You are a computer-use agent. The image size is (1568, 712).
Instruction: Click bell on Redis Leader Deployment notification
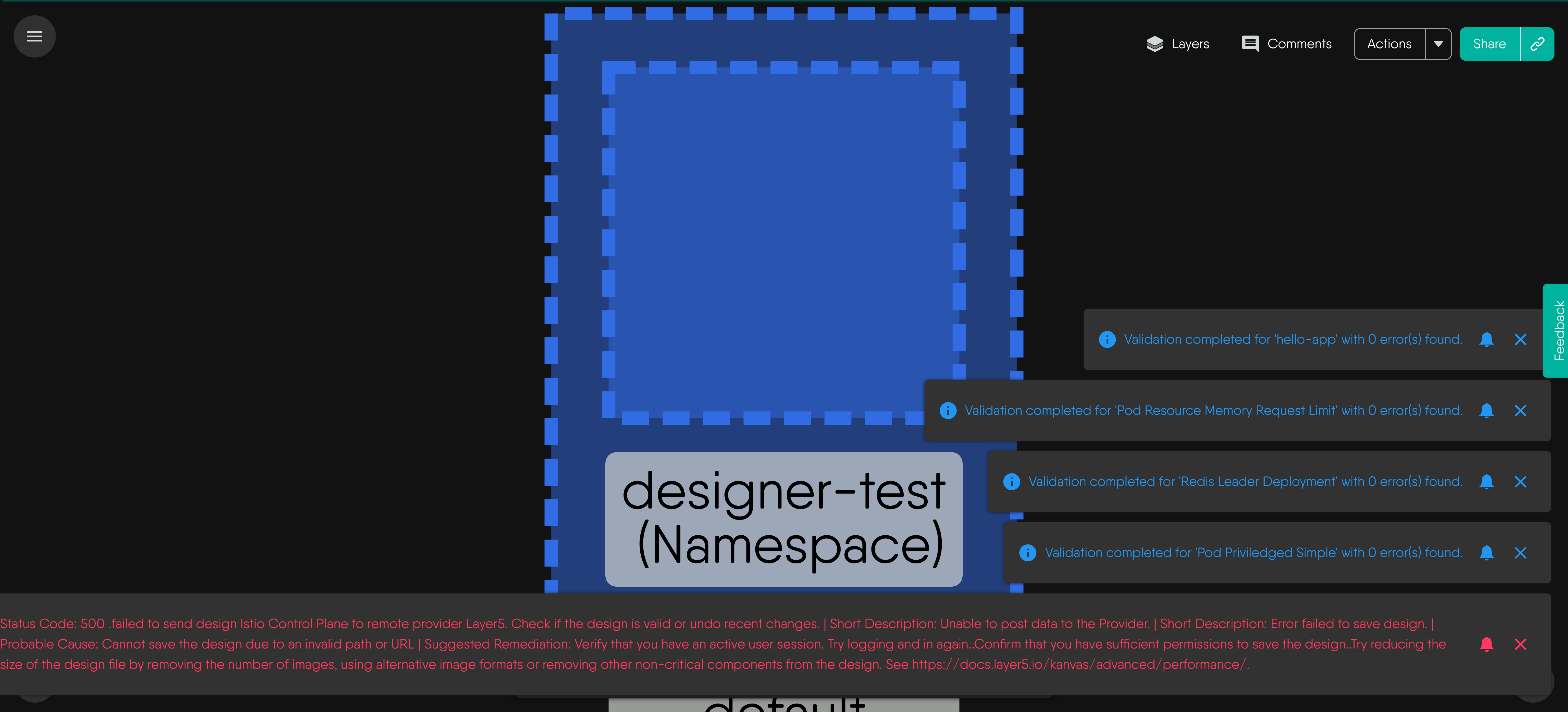click(1486, 482)
